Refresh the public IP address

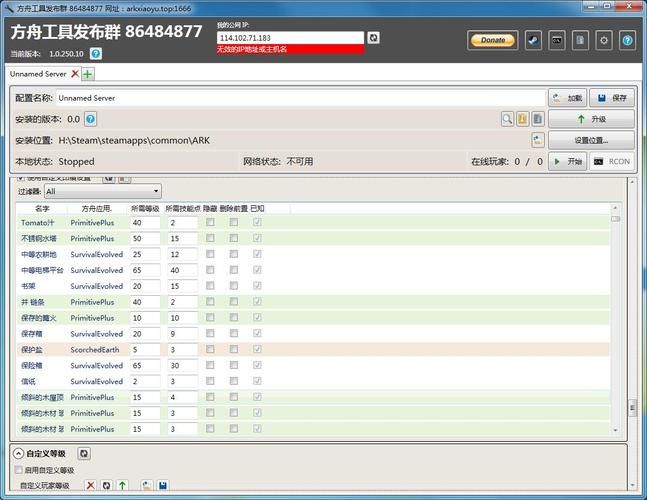coord(373,38)
